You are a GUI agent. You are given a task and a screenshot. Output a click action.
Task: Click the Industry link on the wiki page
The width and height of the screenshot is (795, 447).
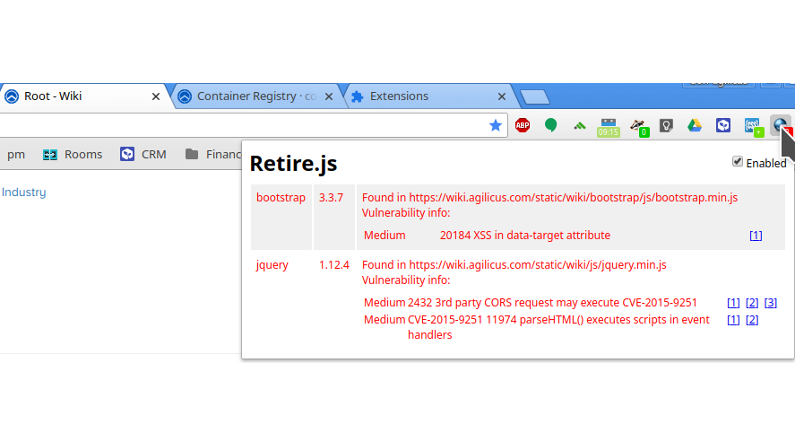[x=24, y=192]
